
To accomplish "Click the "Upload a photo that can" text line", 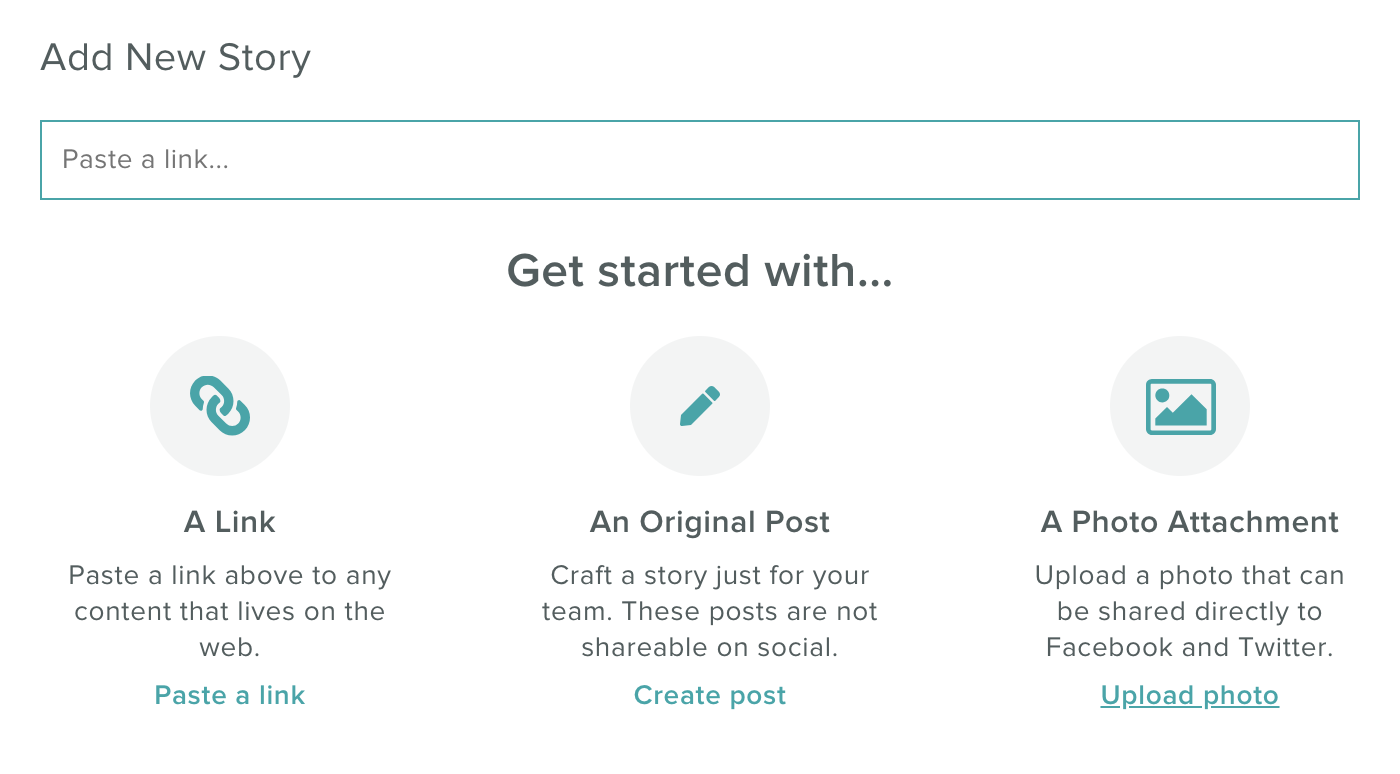I will [x=1190, y=576].
